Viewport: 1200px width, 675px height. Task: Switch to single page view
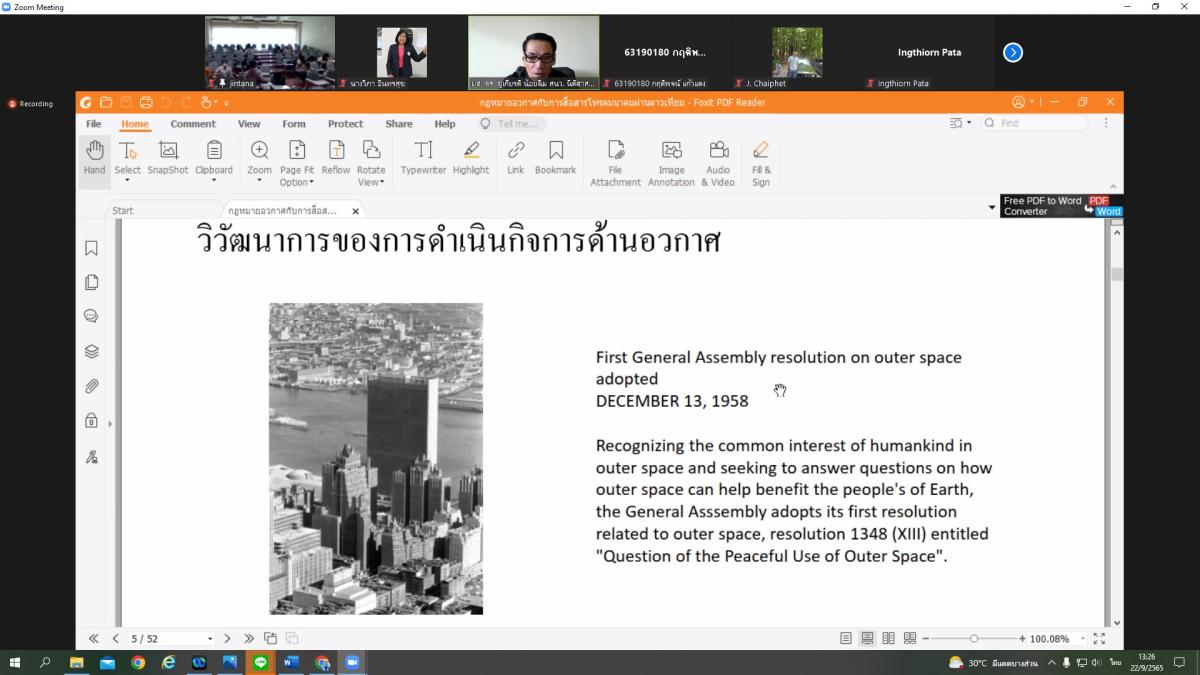846,638
